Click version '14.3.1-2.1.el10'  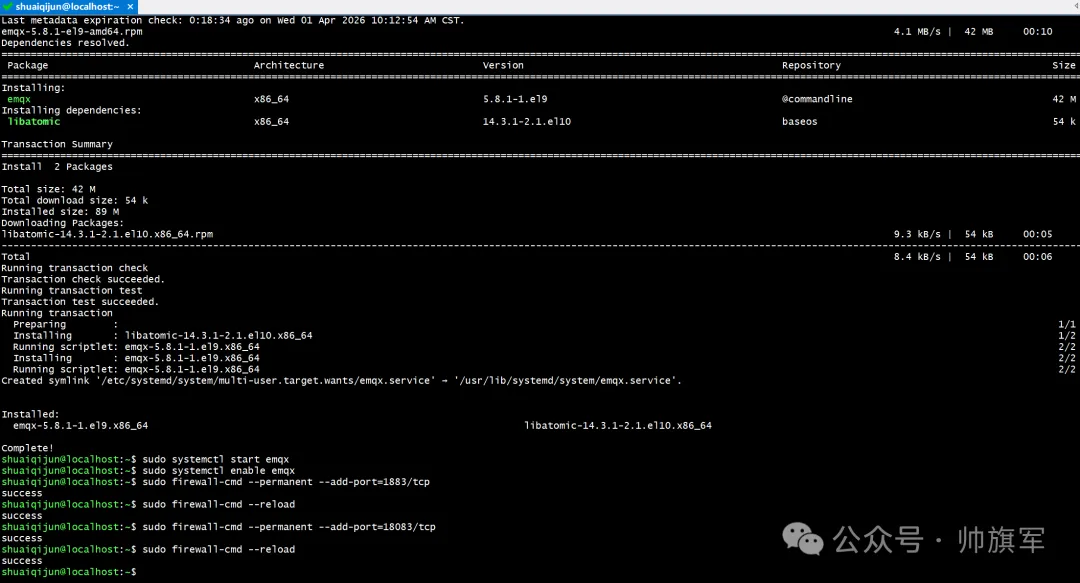527,121
